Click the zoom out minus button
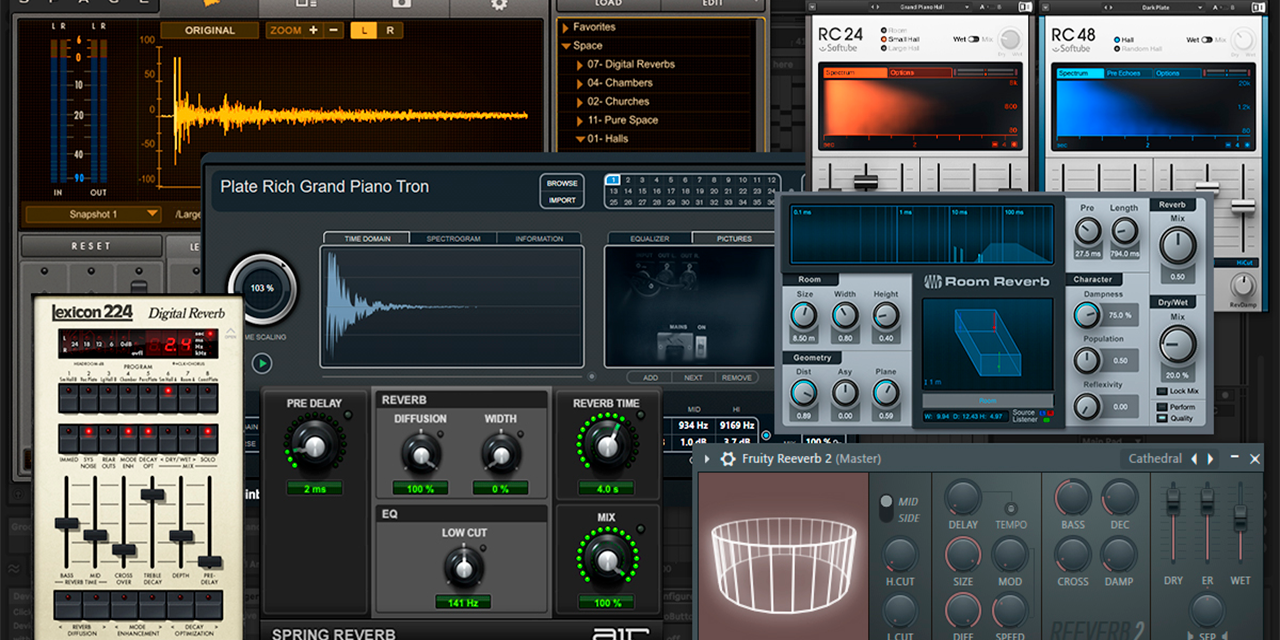Viewport: 1280px width, 640px height. tap(333, 31)
